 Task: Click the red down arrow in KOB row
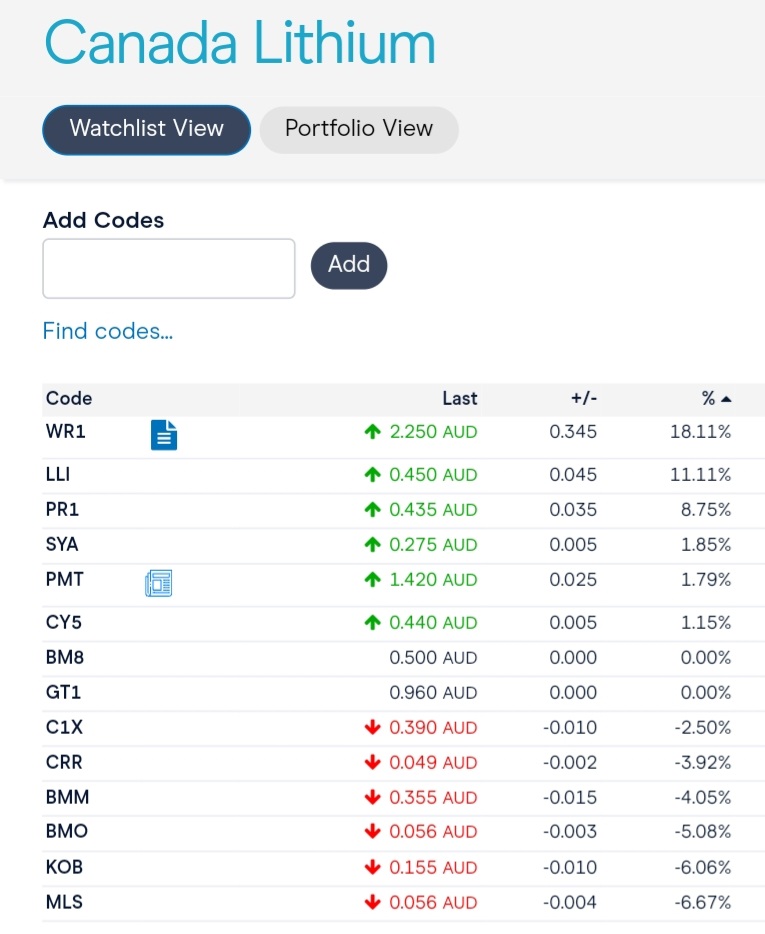[372, 867]
